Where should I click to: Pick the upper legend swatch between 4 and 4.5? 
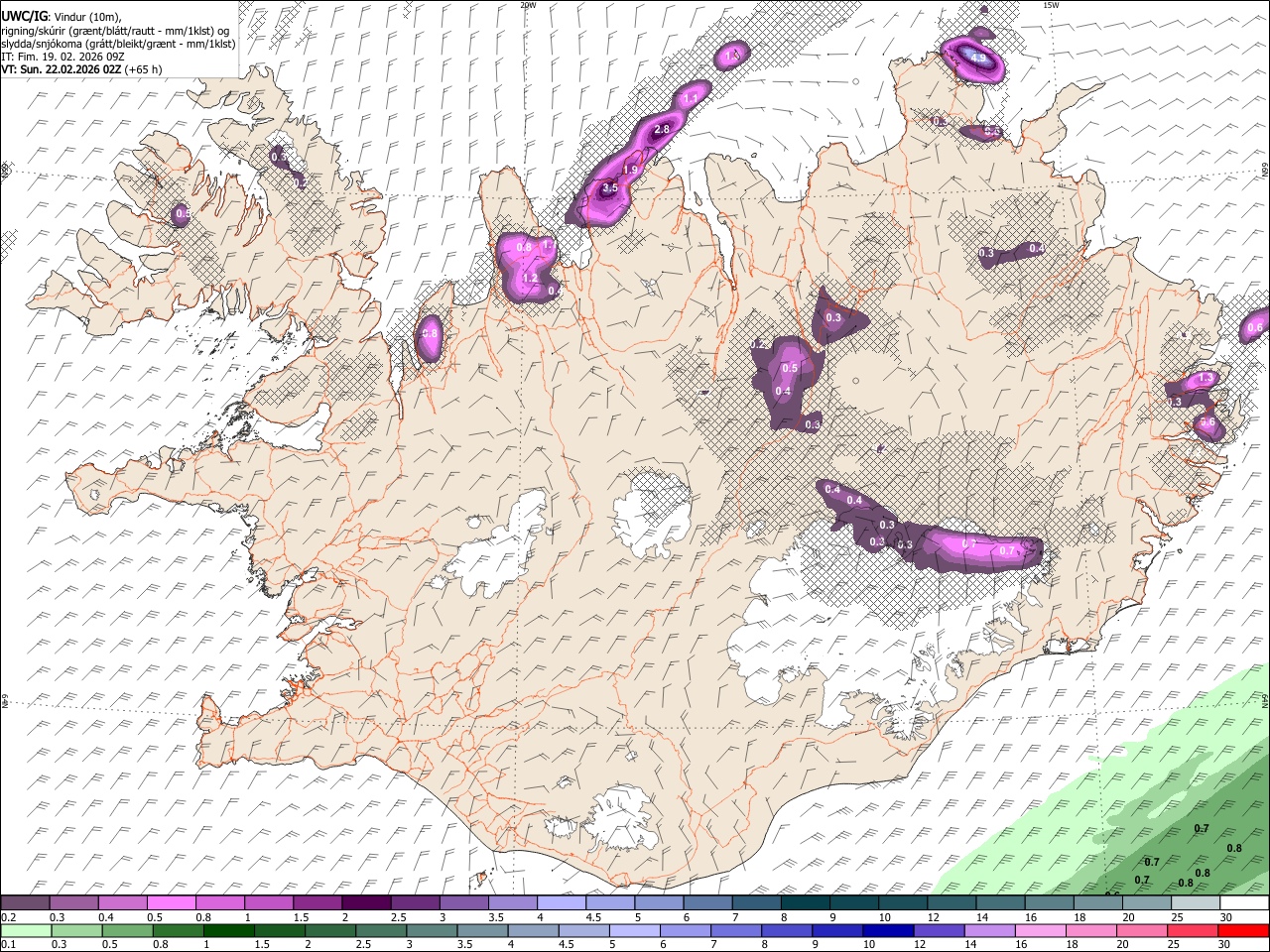click(x=562, y=902)
